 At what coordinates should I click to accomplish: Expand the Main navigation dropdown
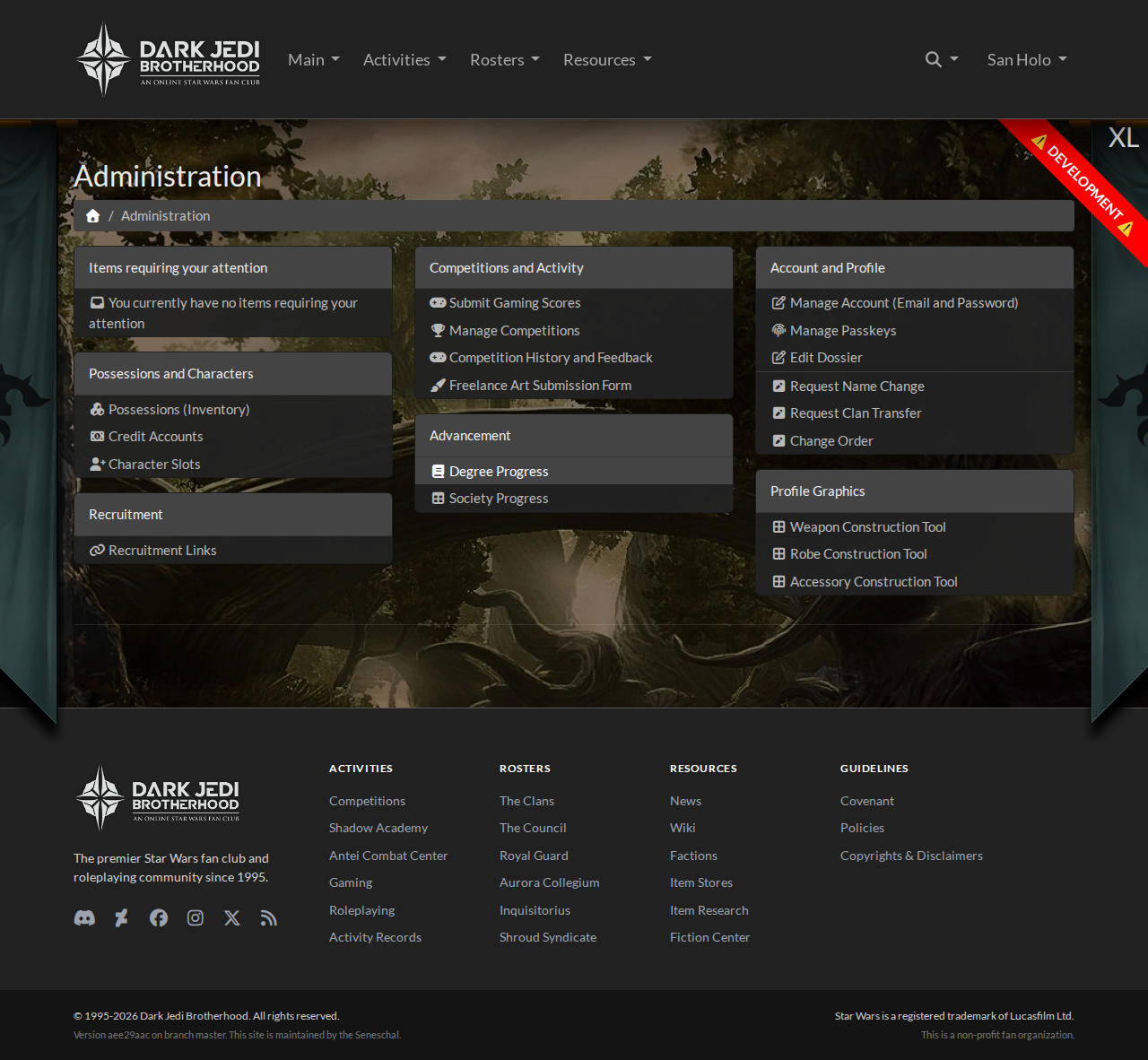pos(313,60)
